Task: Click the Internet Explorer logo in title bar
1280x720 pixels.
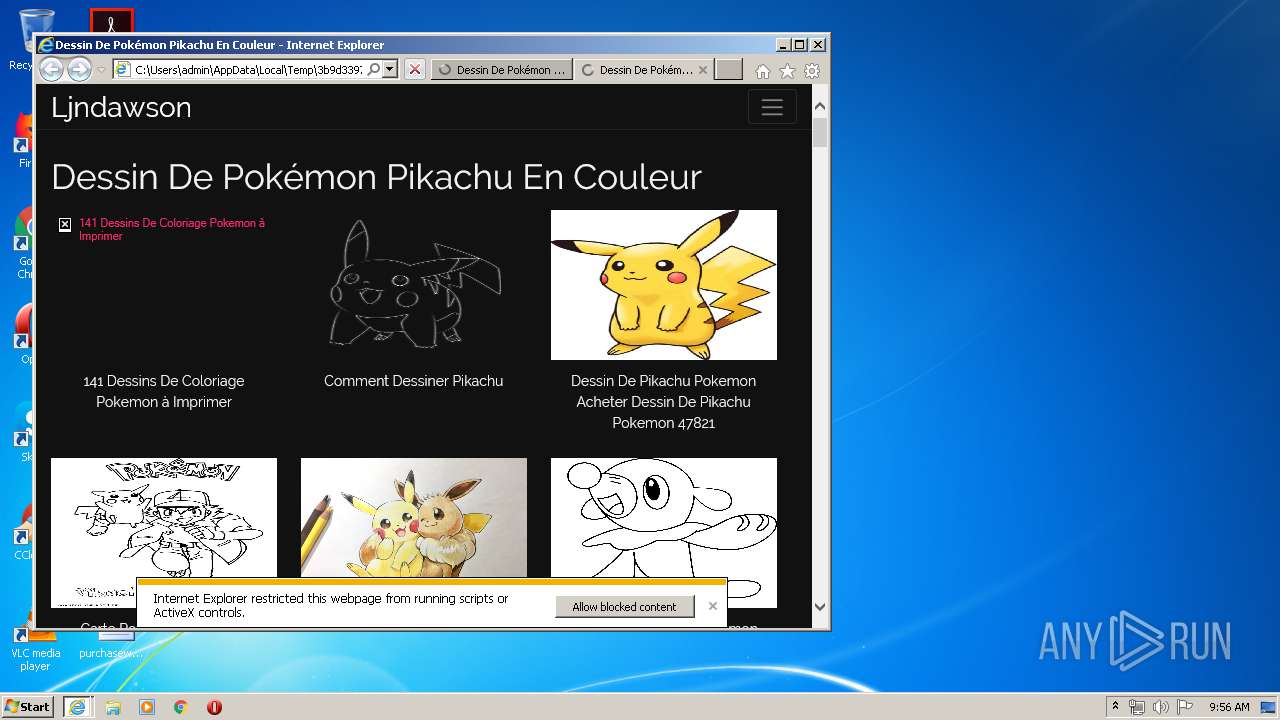Action: 45,45
